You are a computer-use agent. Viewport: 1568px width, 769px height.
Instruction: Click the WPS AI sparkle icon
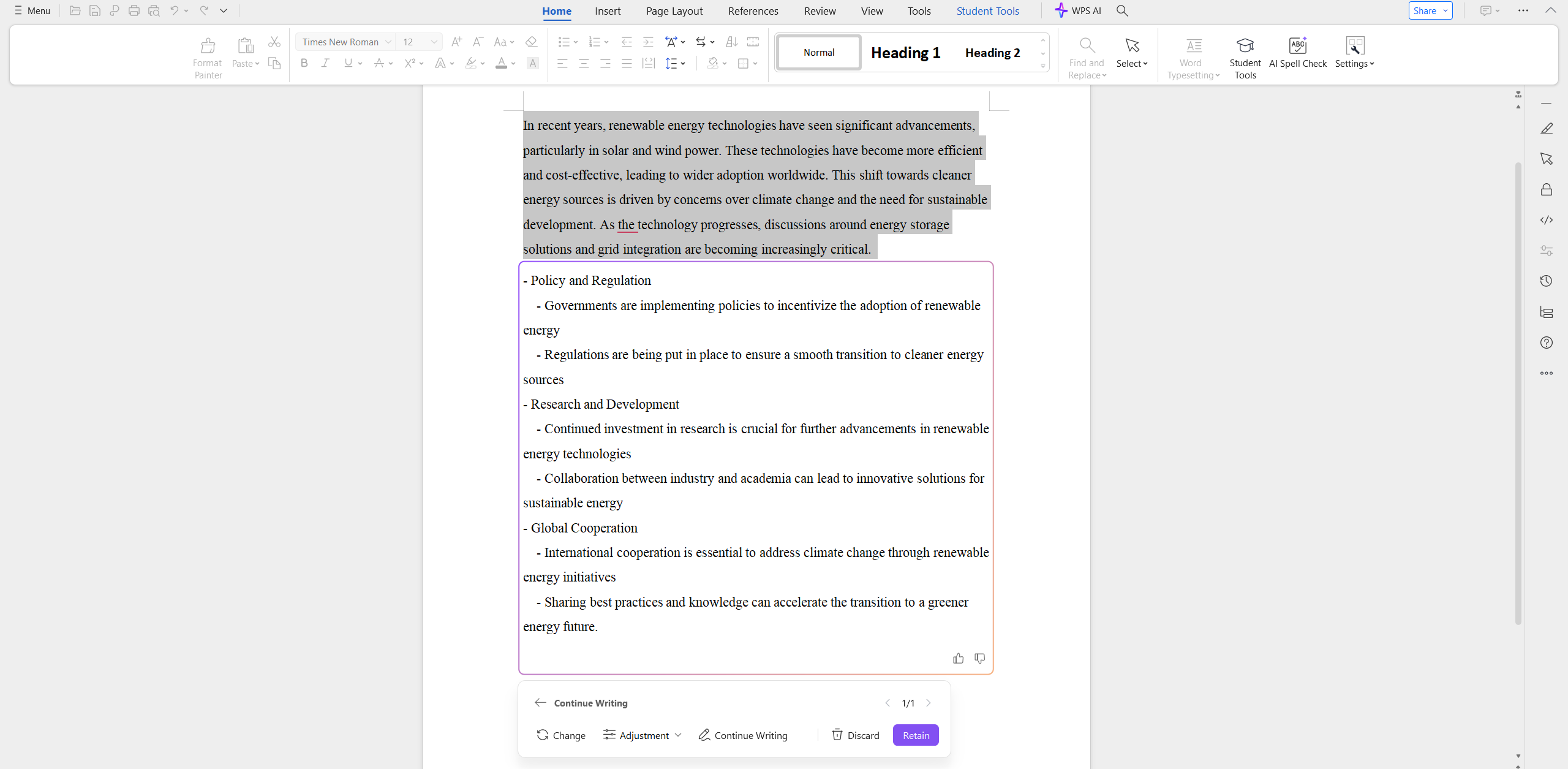pos(1061,10)
